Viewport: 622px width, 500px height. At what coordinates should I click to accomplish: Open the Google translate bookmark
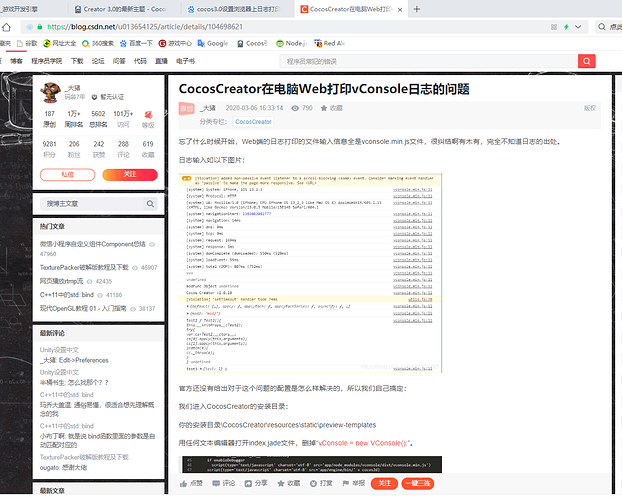point(213,43)
